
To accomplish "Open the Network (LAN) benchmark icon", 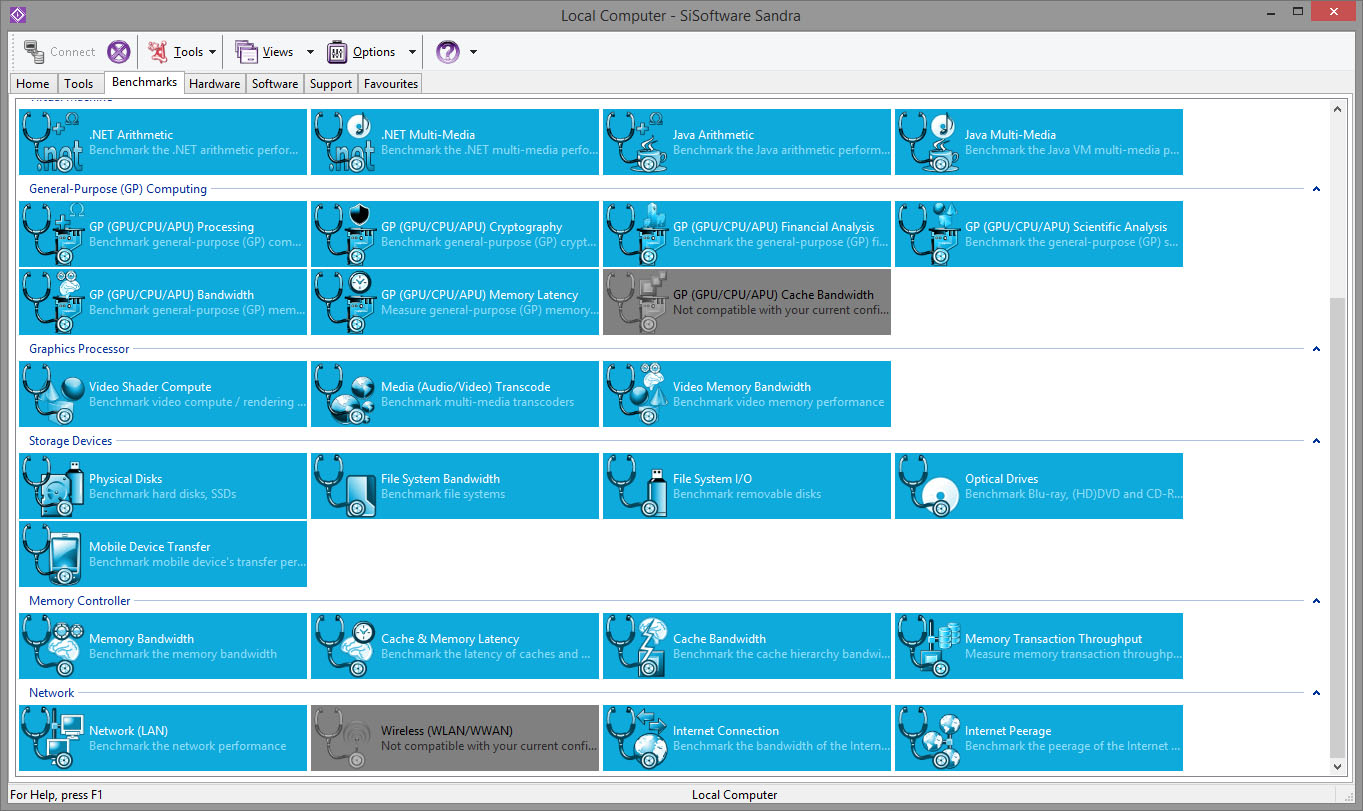I will click(x=53, y=738).
